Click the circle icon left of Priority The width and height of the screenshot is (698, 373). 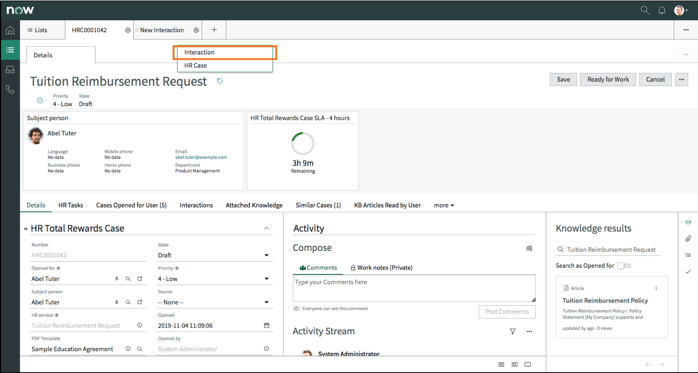point(40,101)
